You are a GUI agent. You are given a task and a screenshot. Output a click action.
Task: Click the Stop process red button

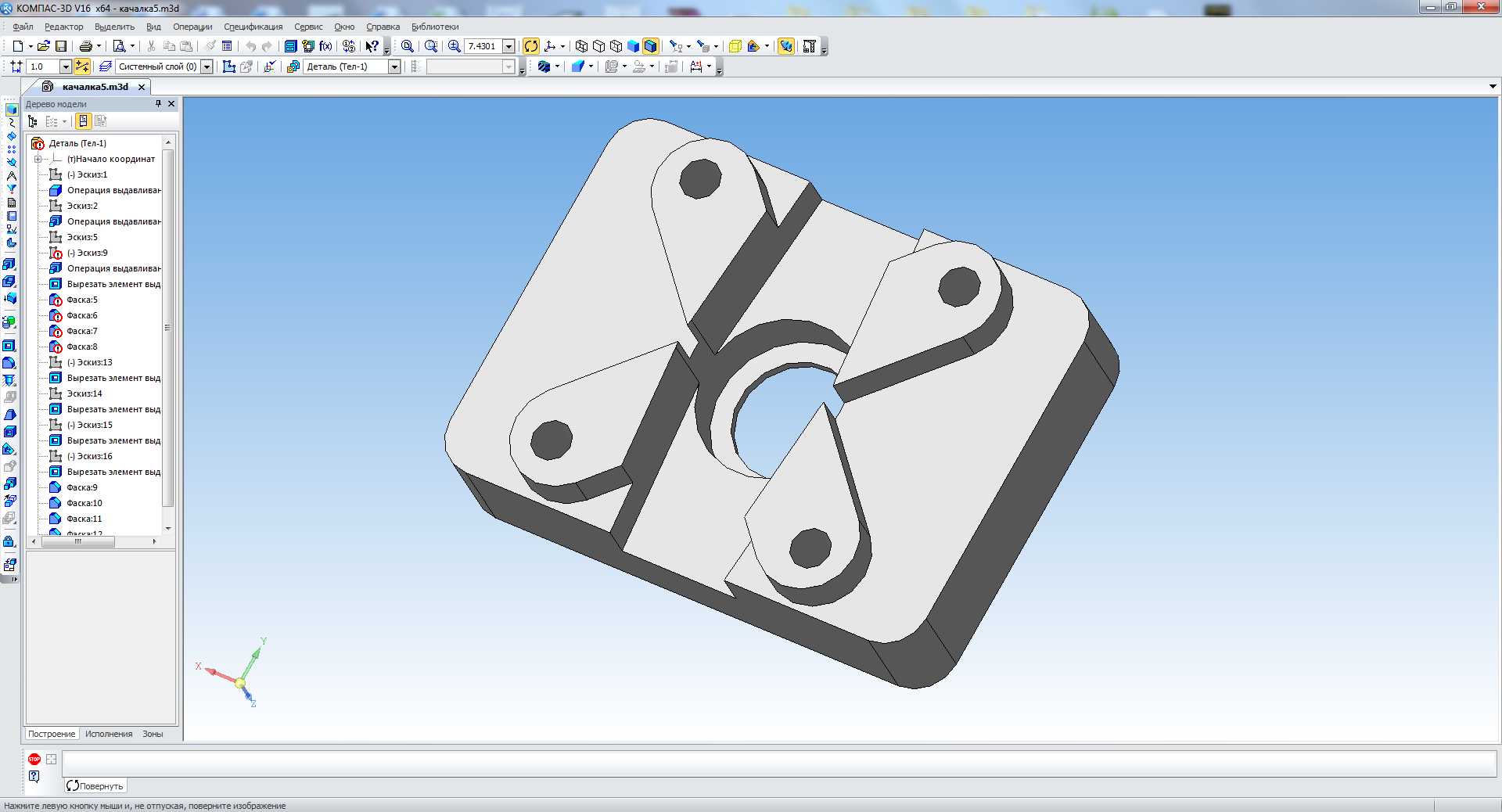34,759
